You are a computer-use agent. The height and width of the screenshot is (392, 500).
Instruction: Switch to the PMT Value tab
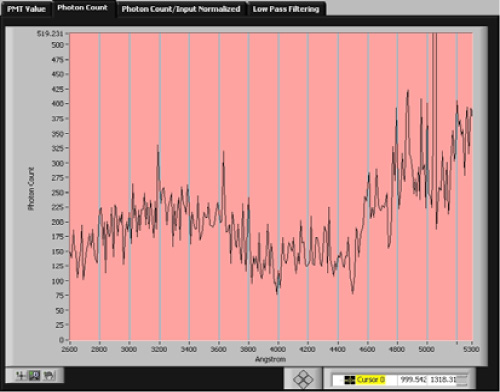pyautogui.click(x=26, y=9)
